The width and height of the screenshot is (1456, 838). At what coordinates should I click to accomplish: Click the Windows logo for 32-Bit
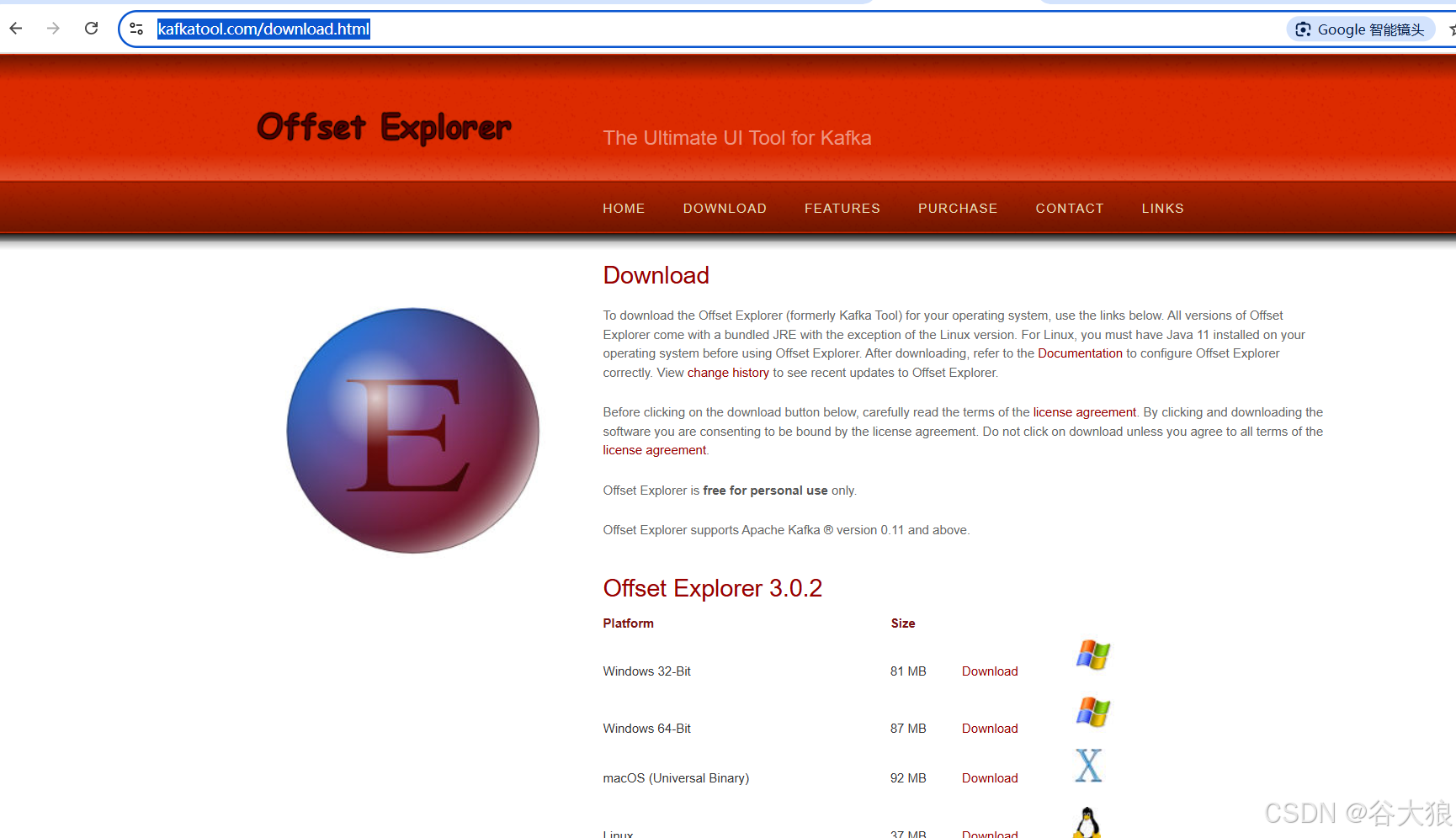tap(1092, 655)
